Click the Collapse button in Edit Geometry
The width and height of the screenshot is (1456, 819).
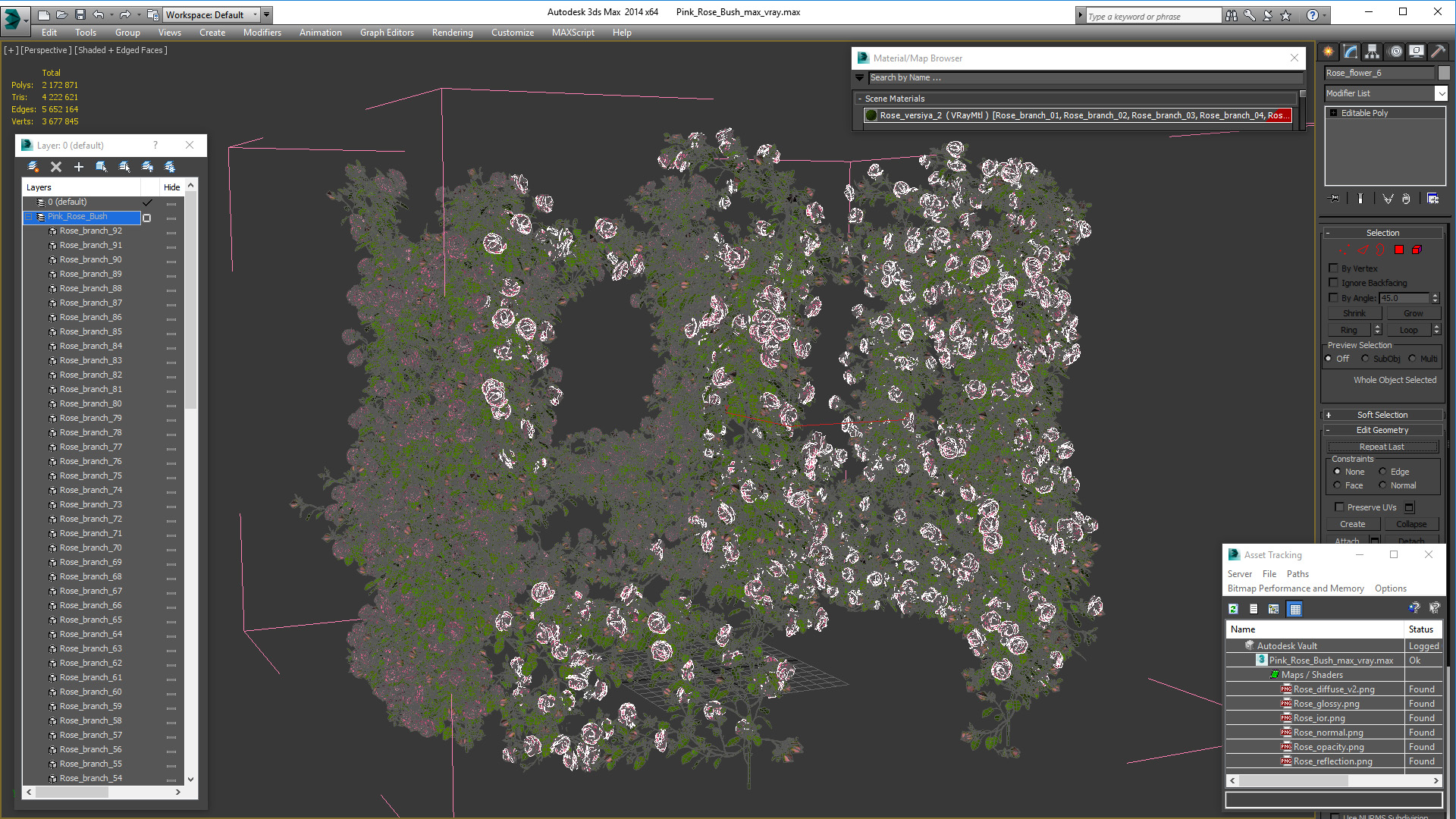click(1411, 524)
